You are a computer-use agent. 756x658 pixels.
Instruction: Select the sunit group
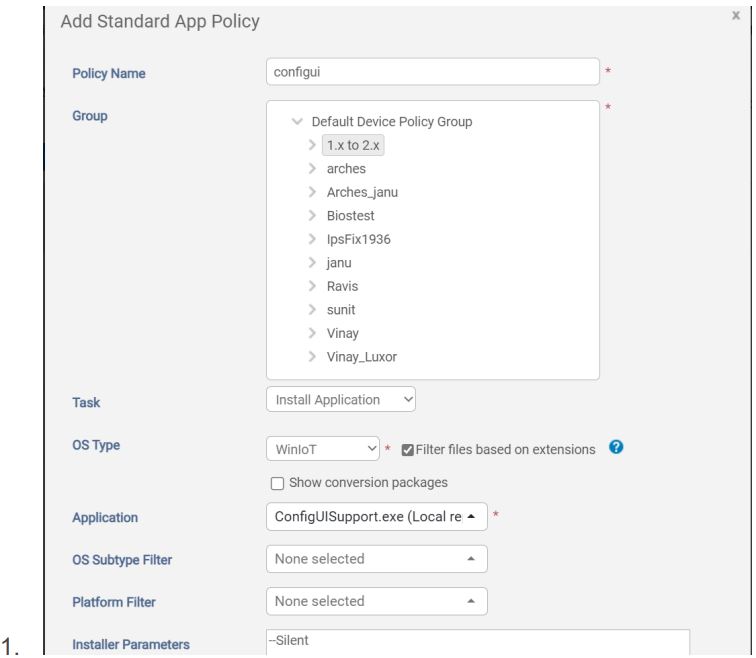click(x=343, y=309)
